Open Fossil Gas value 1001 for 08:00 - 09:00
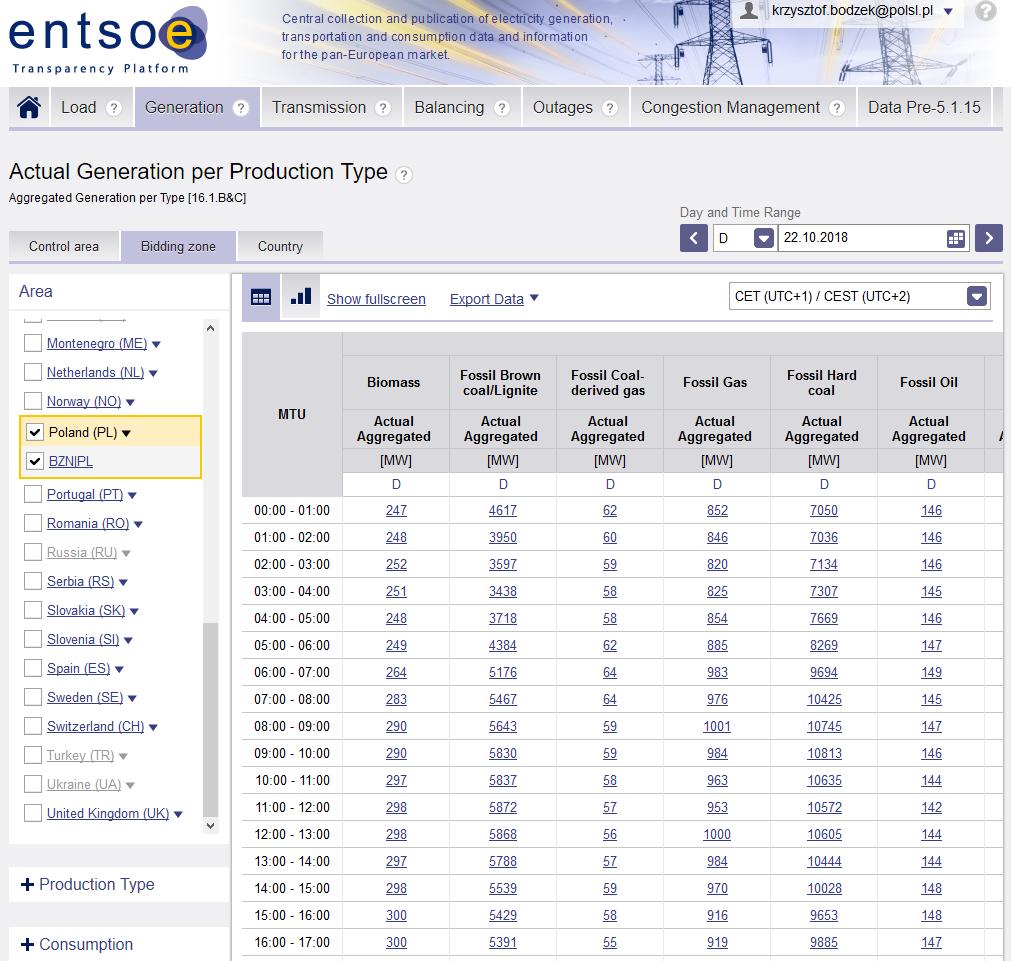The image size is (1011, 961). (717, 726)
